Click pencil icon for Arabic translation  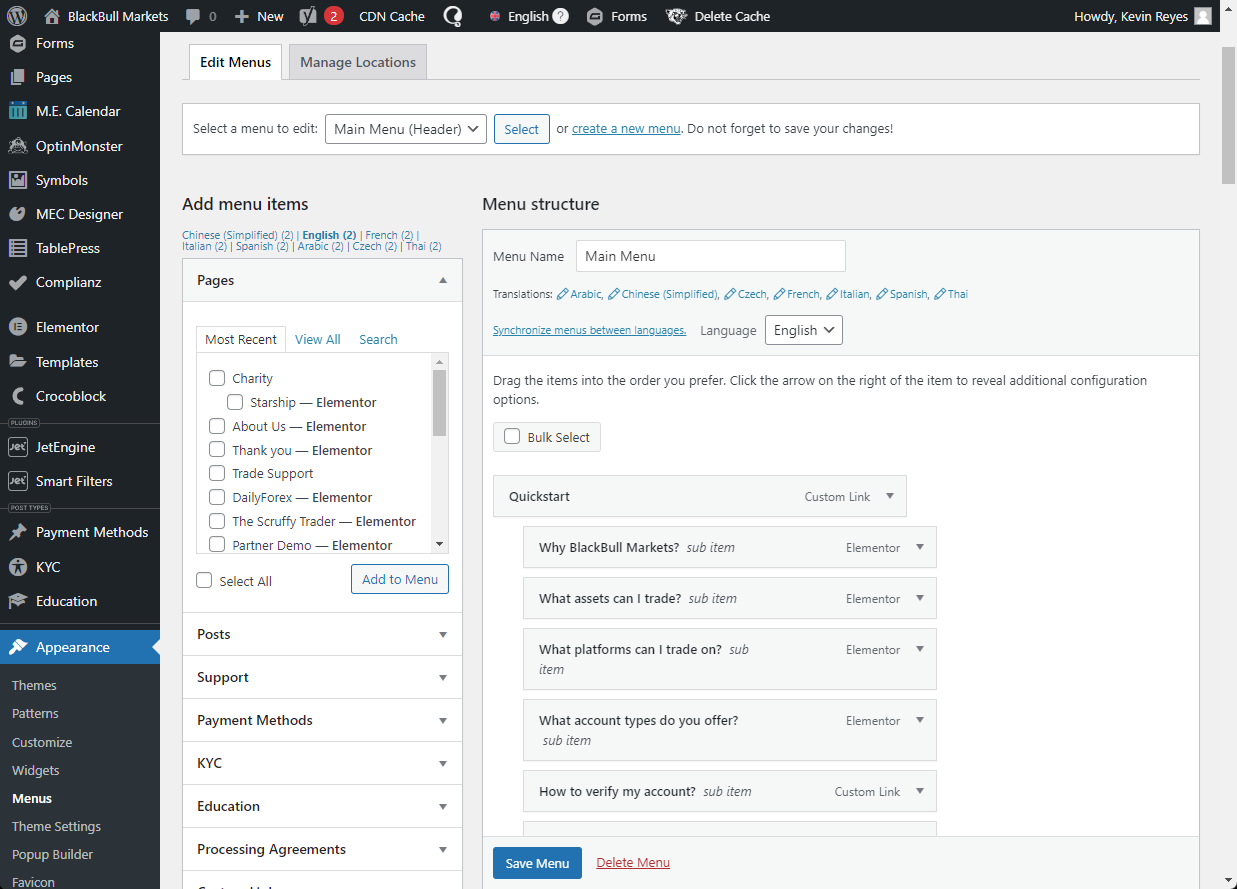click(563, 294)
